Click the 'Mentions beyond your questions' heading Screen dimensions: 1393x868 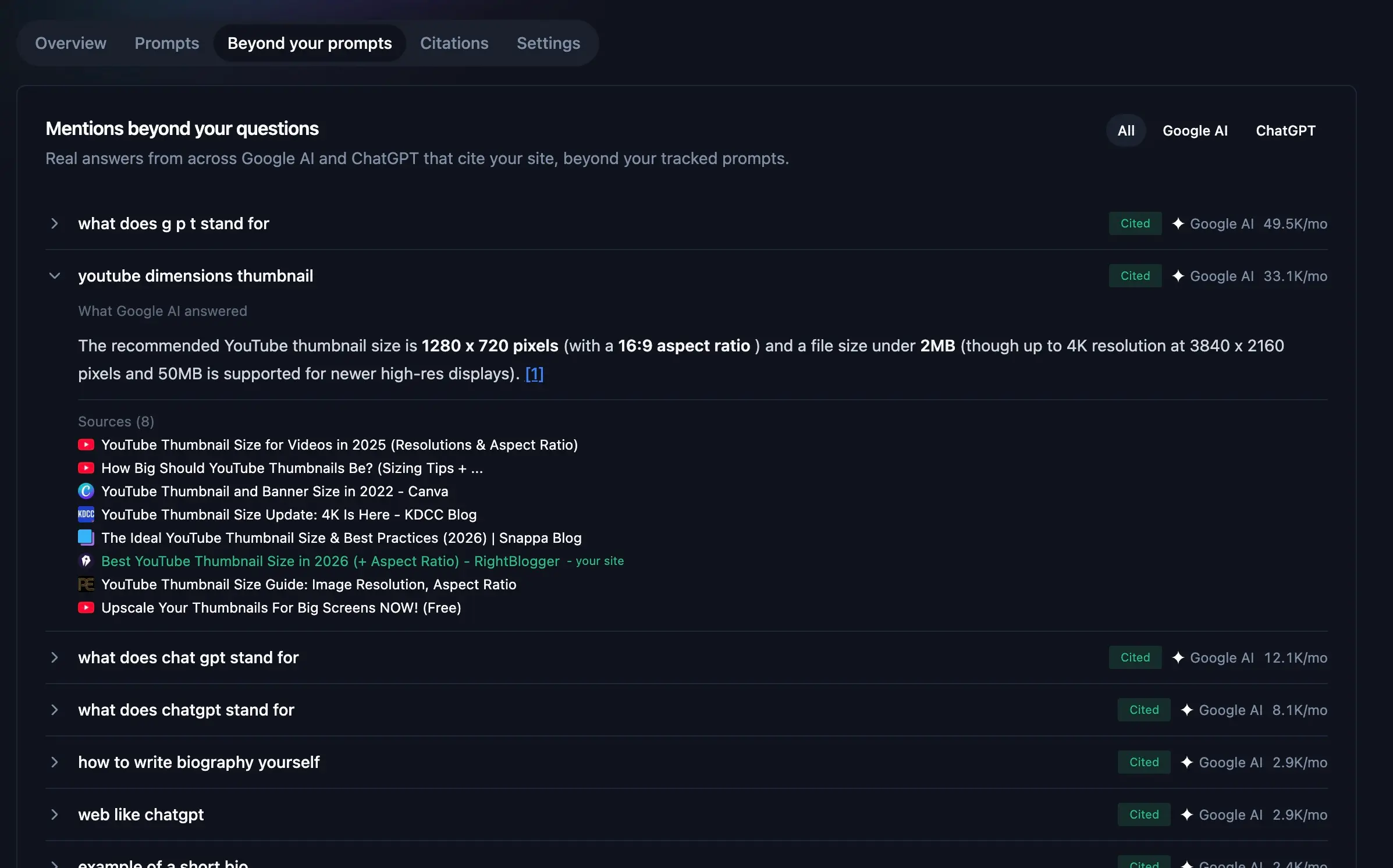182,129
